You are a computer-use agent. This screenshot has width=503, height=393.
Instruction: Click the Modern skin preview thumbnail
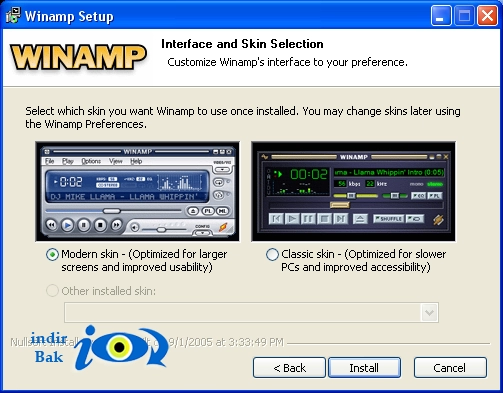pos(137,191)
